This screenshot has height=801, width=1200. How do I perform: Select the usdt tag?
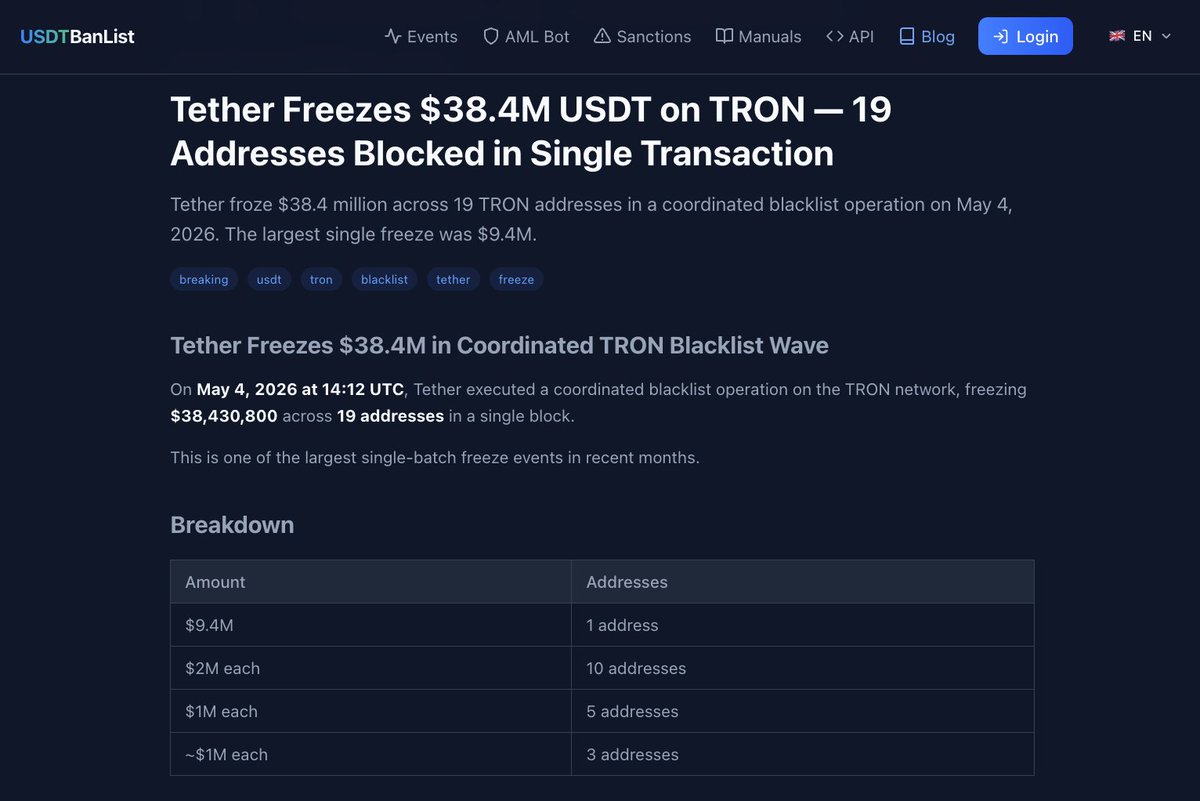tap(269, 280)
